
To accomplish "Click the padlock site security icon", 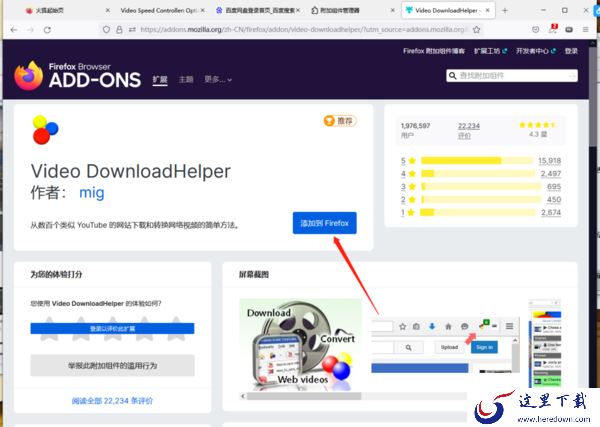I will click(x=119, y=29).
